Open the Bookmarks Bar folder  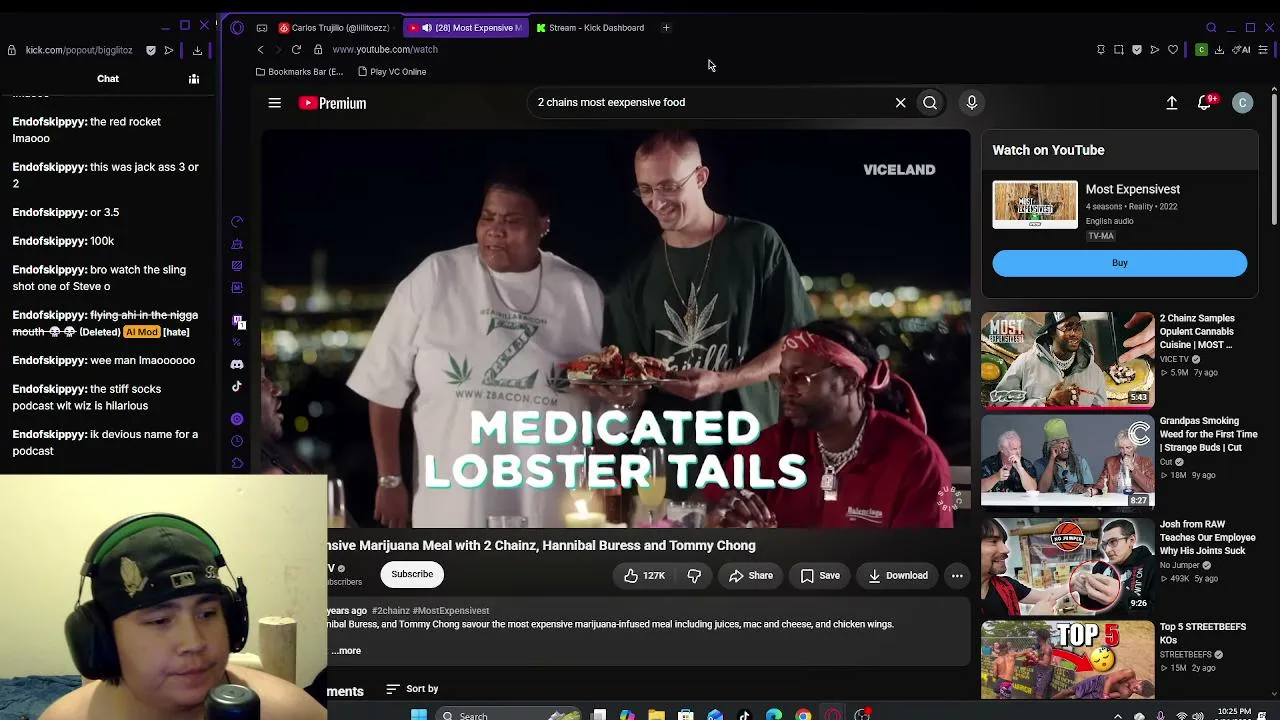[299, 72]
